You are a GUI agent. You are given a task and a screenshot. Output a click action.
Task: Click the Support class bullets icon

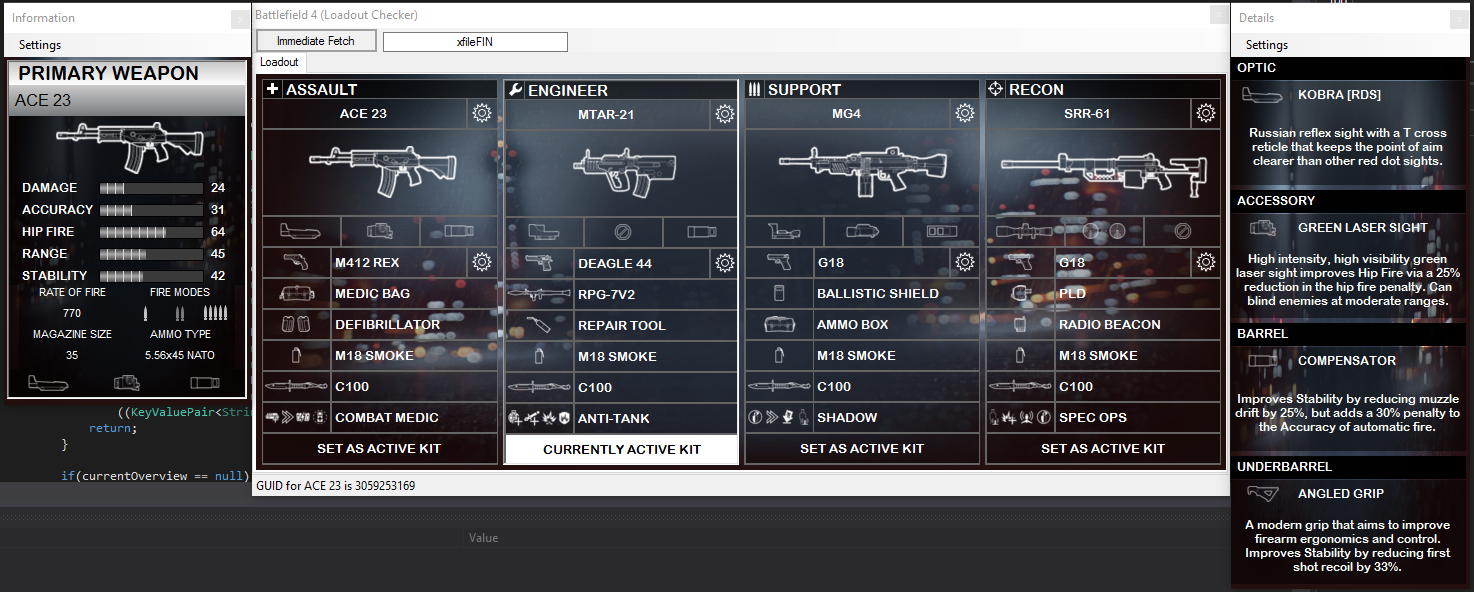754,89
